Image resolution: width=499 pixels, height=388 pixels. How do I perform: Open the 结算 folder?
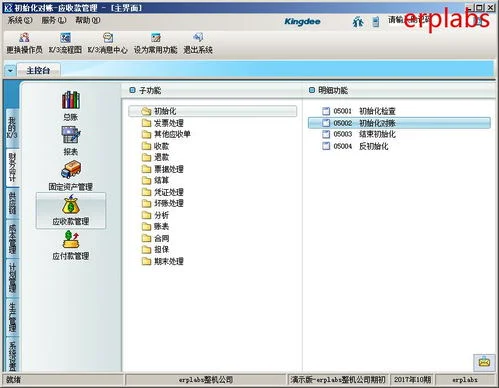(x=155, y=180)
